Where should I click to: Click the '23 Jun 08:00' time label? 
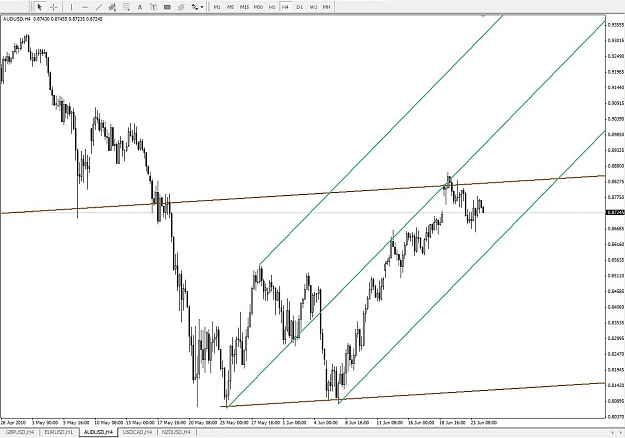484,422
